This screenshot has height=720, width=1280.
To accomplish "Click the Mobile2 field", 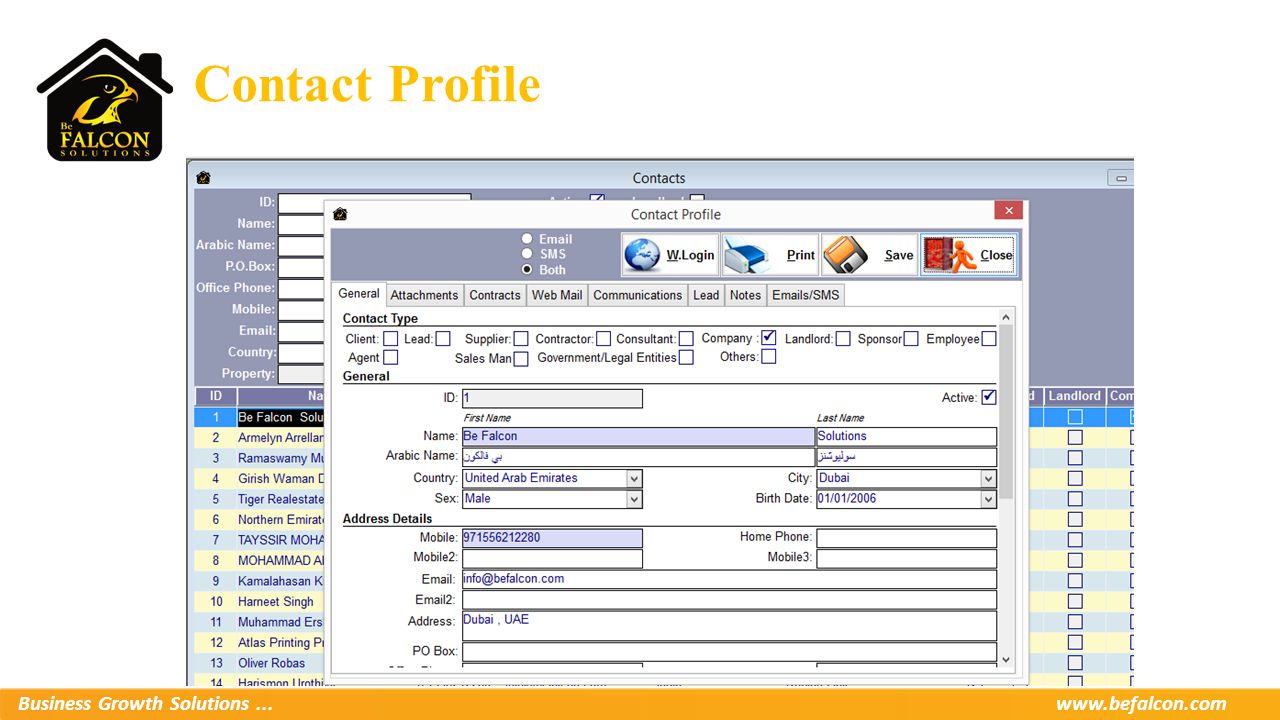I will pos(552,558).
